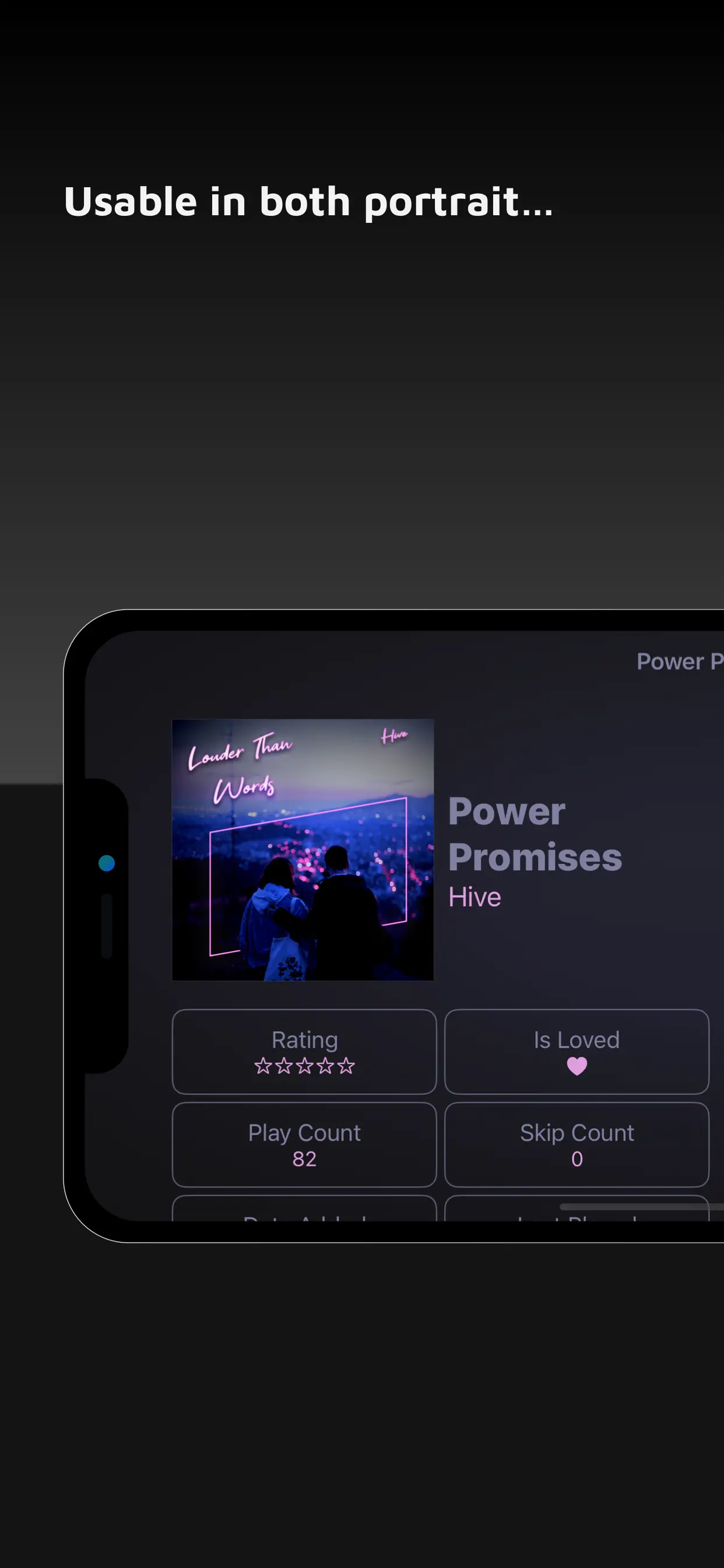
Task: Open the Hive artist link
Action: 475,897
